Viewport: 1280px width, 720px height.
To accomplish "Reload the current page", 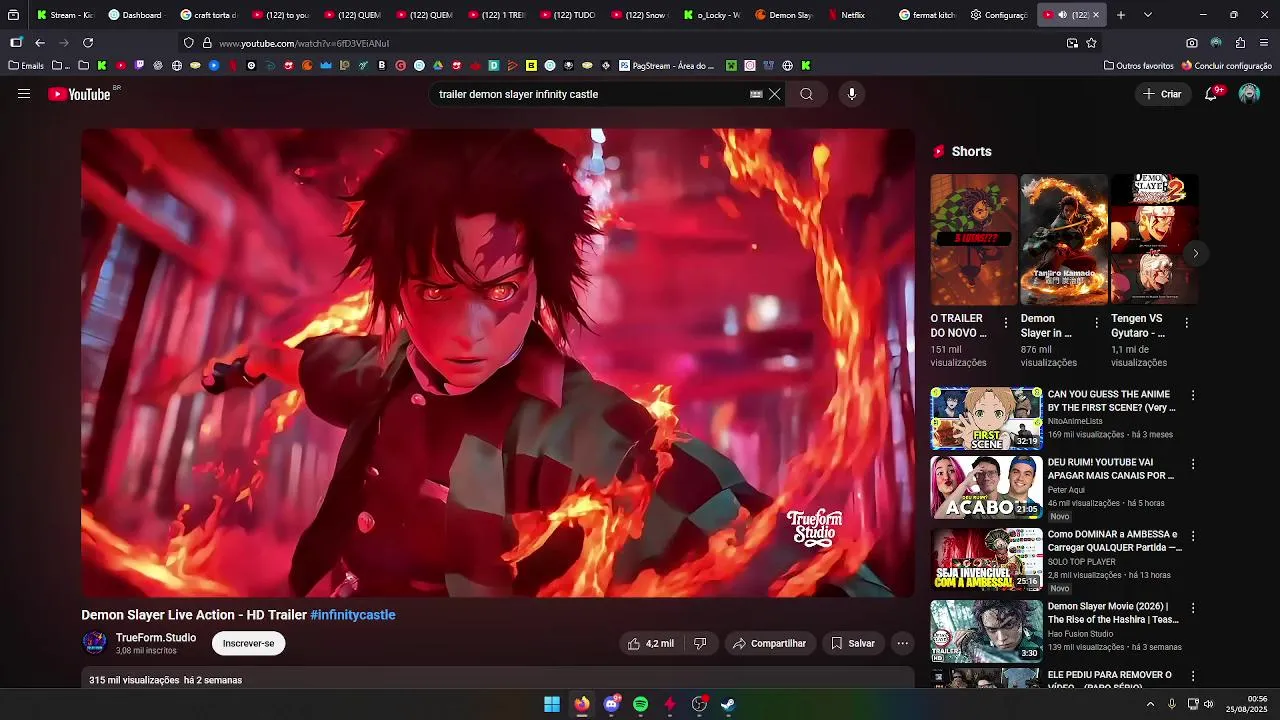I will [88, 43].
